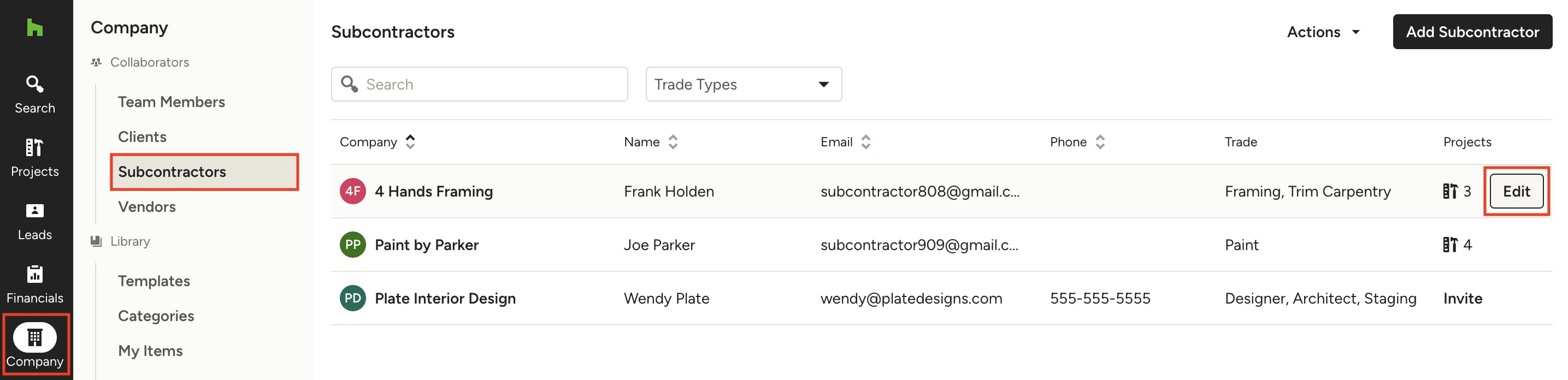Focus the subcontractor Search field
The image size is (1568, 380).
tap(480, 85)
